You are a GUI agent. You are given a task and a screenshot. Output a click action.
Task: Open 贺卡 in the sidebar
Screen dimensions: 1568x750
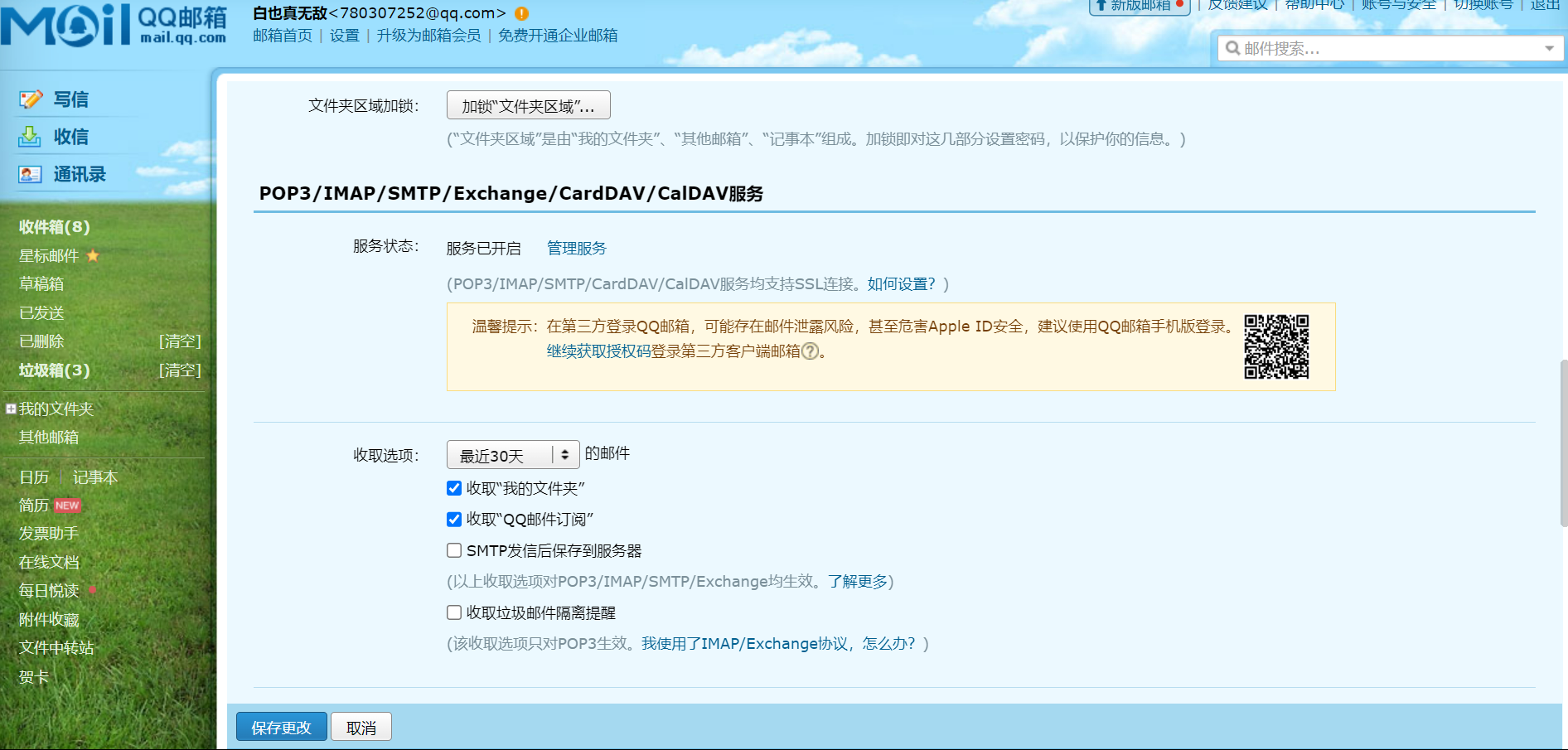coord(34,677)
